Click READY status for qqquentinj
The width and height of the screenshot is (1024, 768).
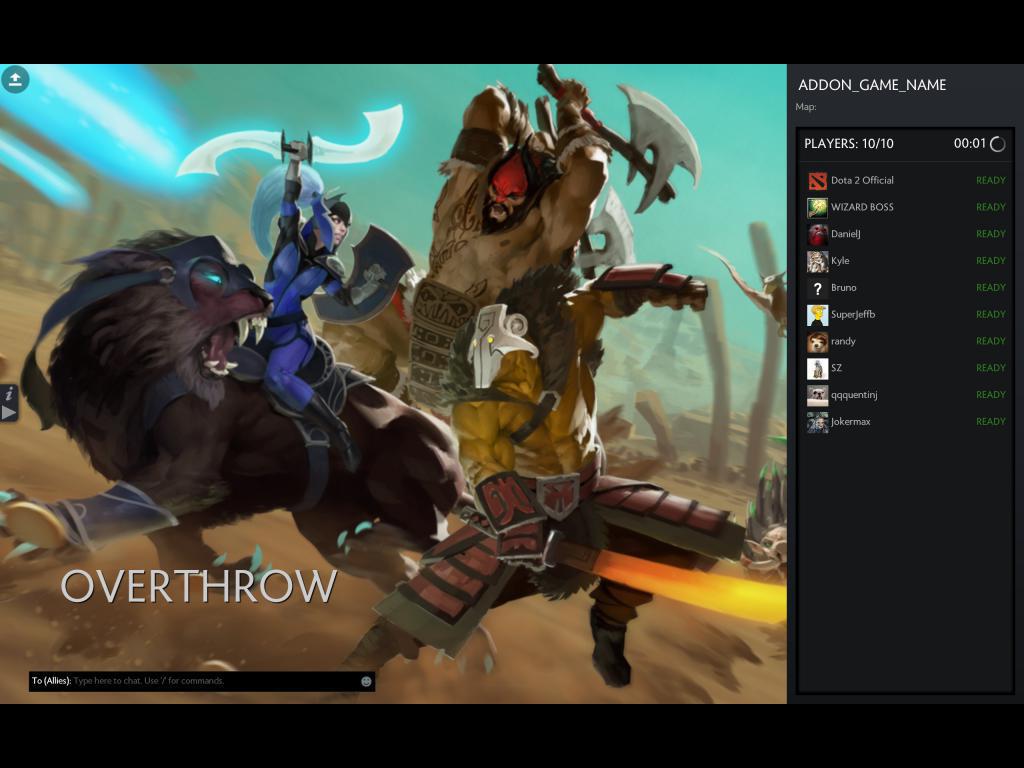tap(991, 394)
